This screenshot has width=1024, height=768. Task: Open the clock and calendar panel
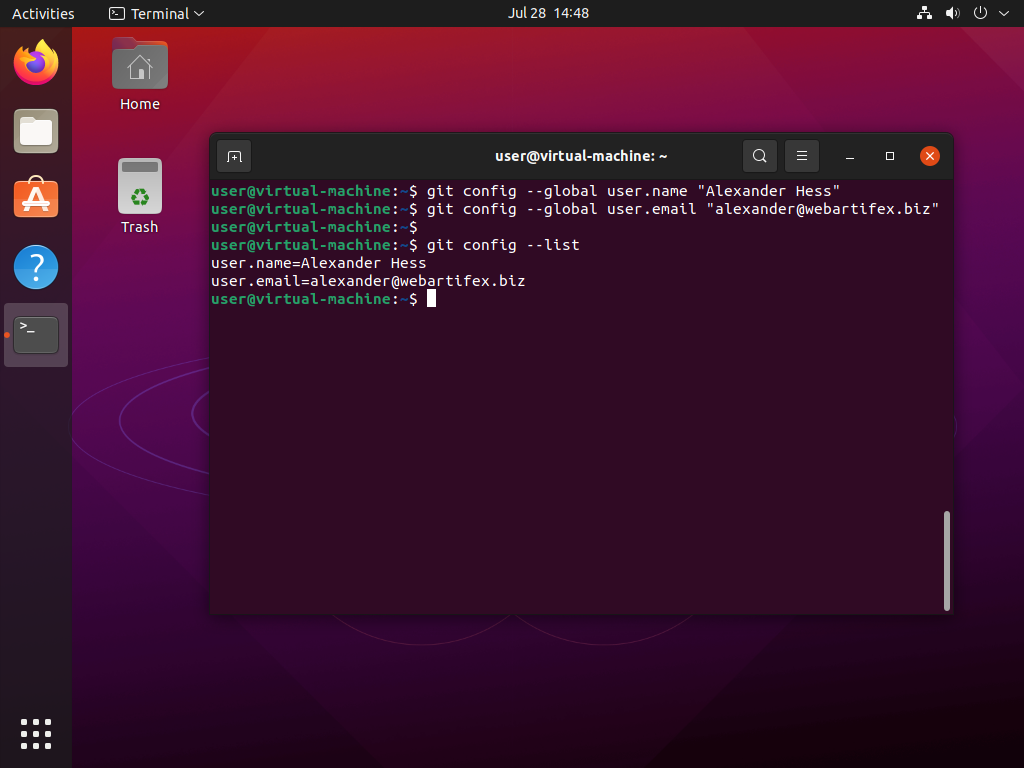click(548, 13)
